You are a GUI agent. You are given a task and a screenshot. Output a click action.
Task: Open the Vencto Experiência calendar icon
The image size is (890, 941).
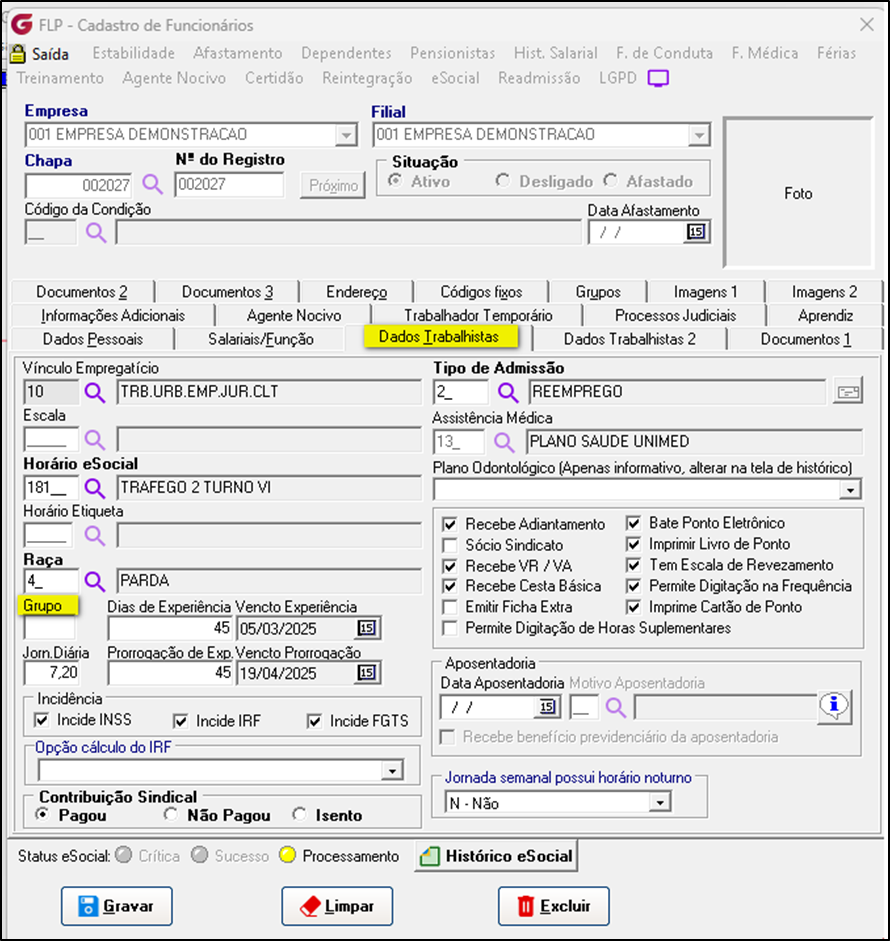(x=367, y=628)
